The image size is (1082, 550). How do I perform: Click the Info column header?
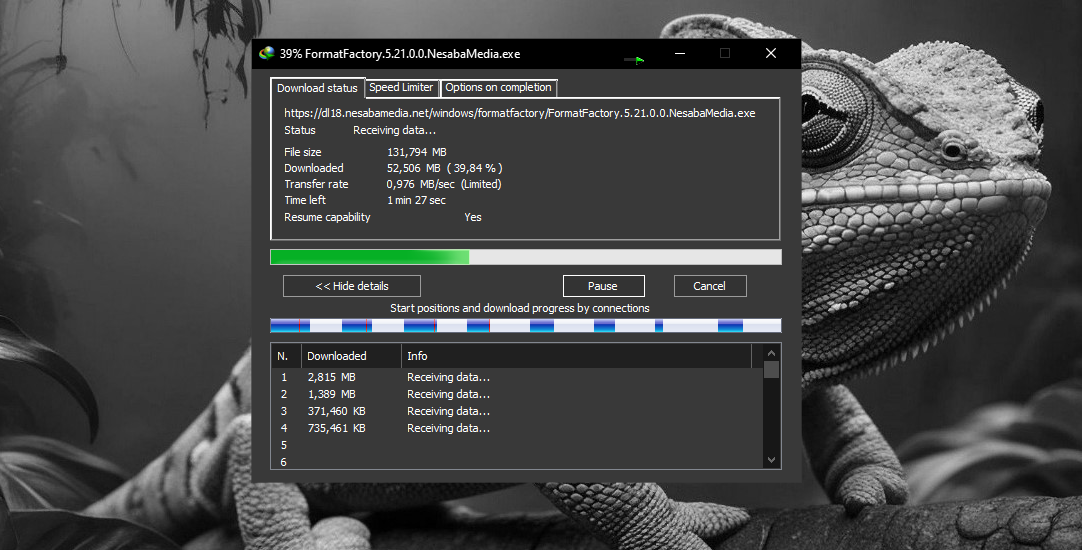(576, 356)
